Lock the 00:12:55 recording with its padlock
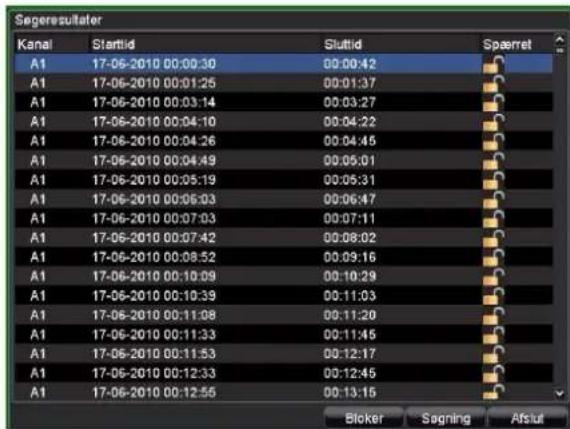570x429 pixels. click(x=494, y=392)
